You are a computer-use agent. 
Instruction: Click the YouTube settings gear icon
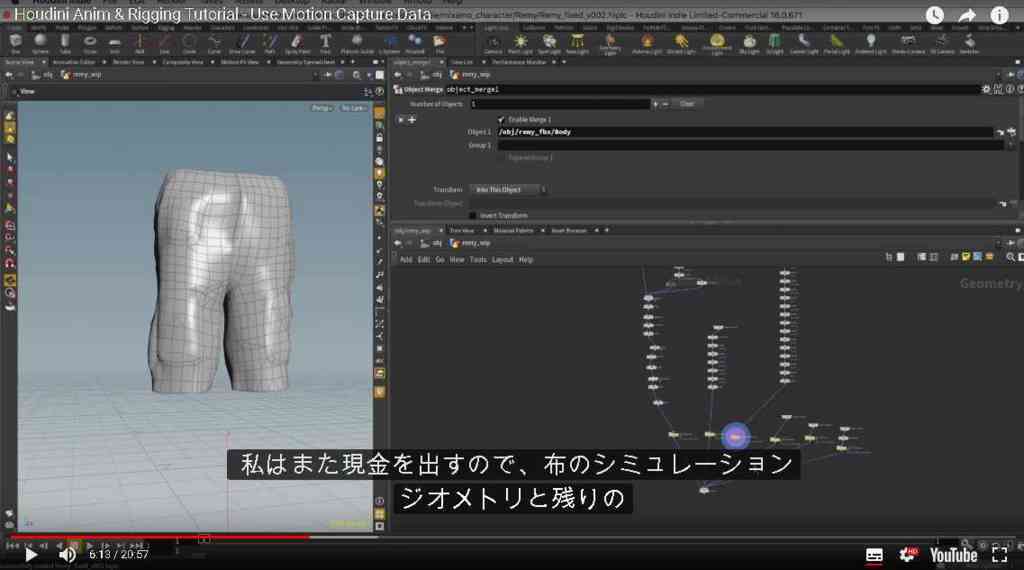907,555
